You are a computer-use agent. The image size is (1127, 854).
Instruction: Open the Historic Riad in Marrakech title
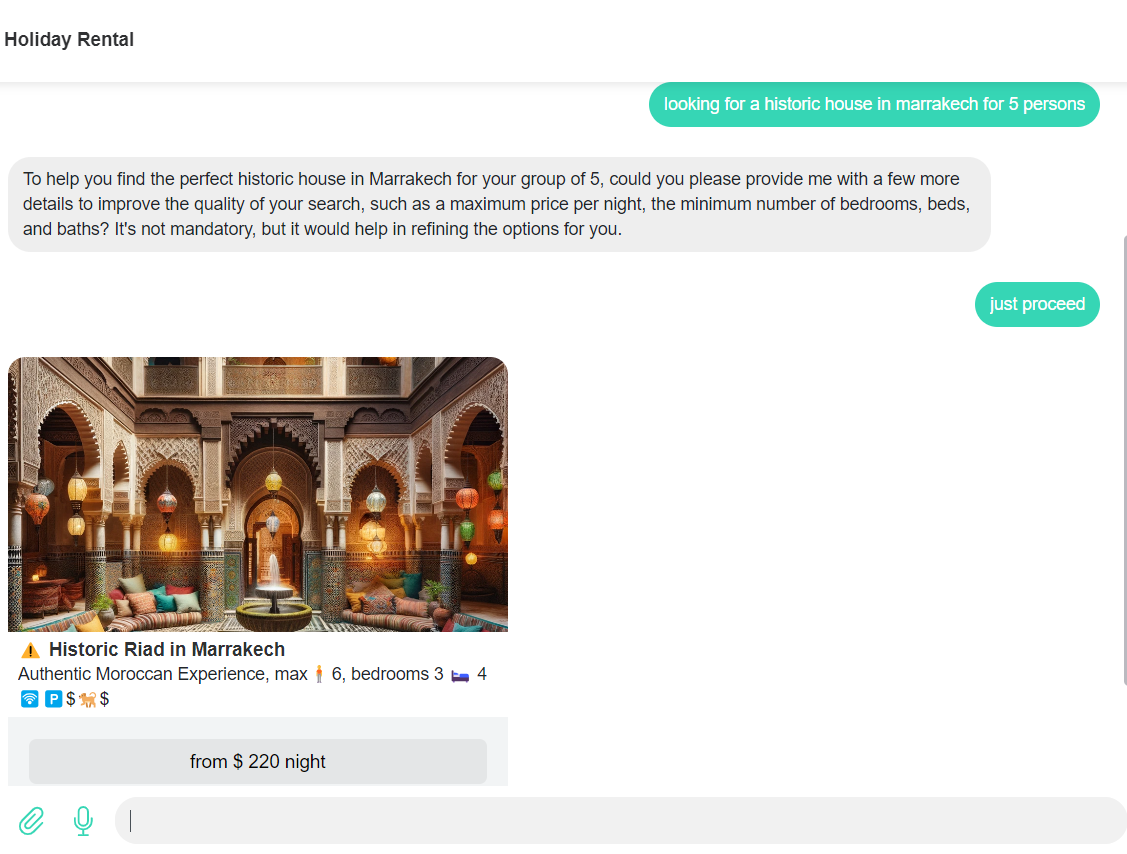pos(167,650)
